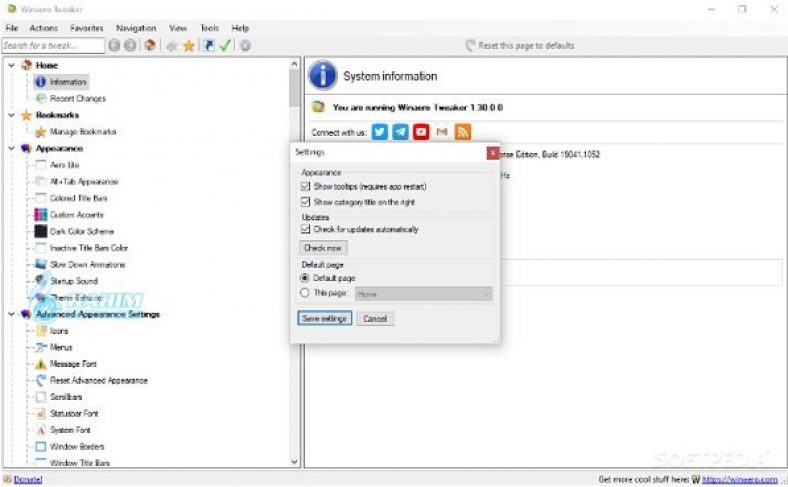Open the RSS feed icon
This screenshot has height=487, width=788.
click(x=462, y=132)
